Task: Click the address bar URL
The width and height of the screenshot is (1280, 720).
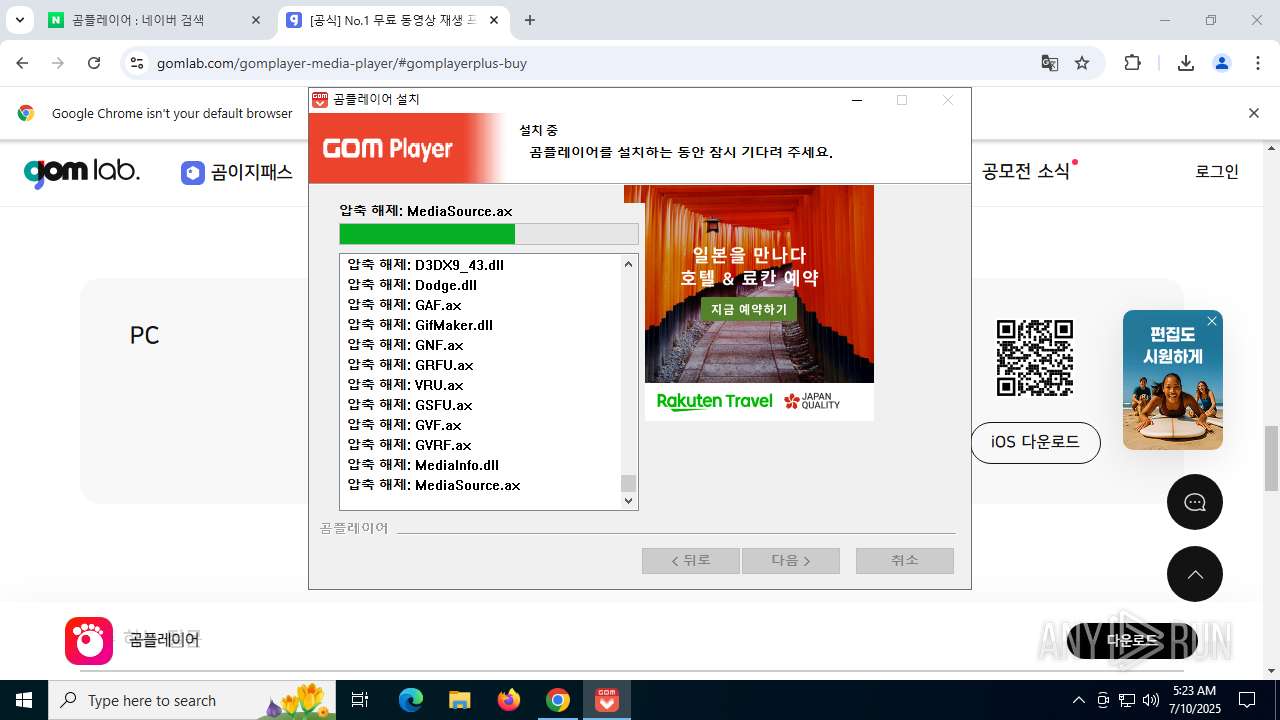Action: [x=342, y=63]
